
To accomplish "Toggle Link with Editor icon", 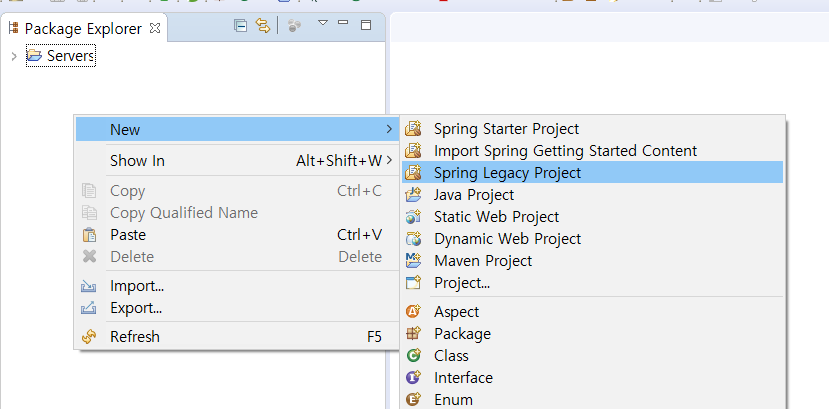I will click(x=263, y=25).
